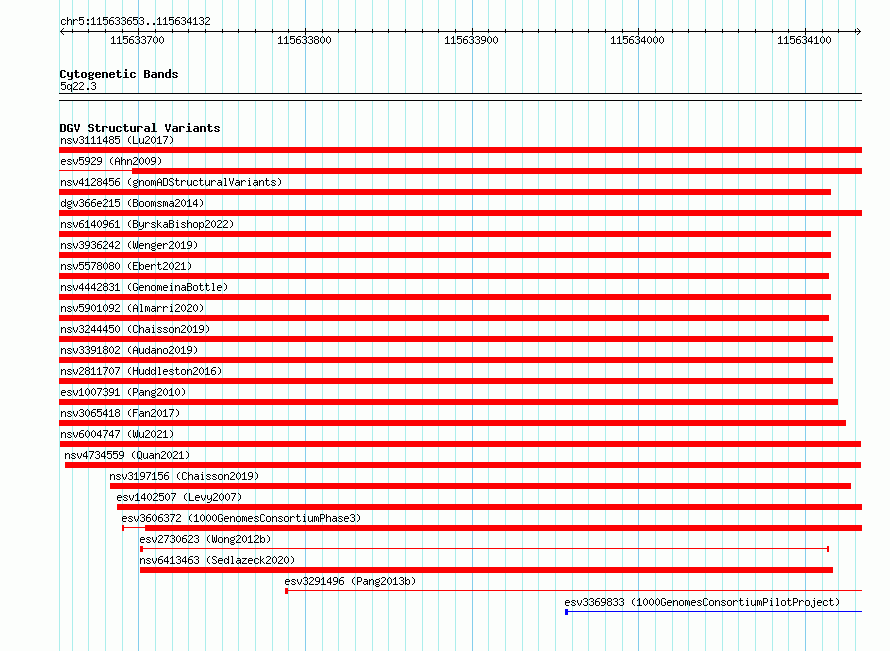Click nsv3065418 (Fan2017) label
890x651 pixels.
point(120,413)
